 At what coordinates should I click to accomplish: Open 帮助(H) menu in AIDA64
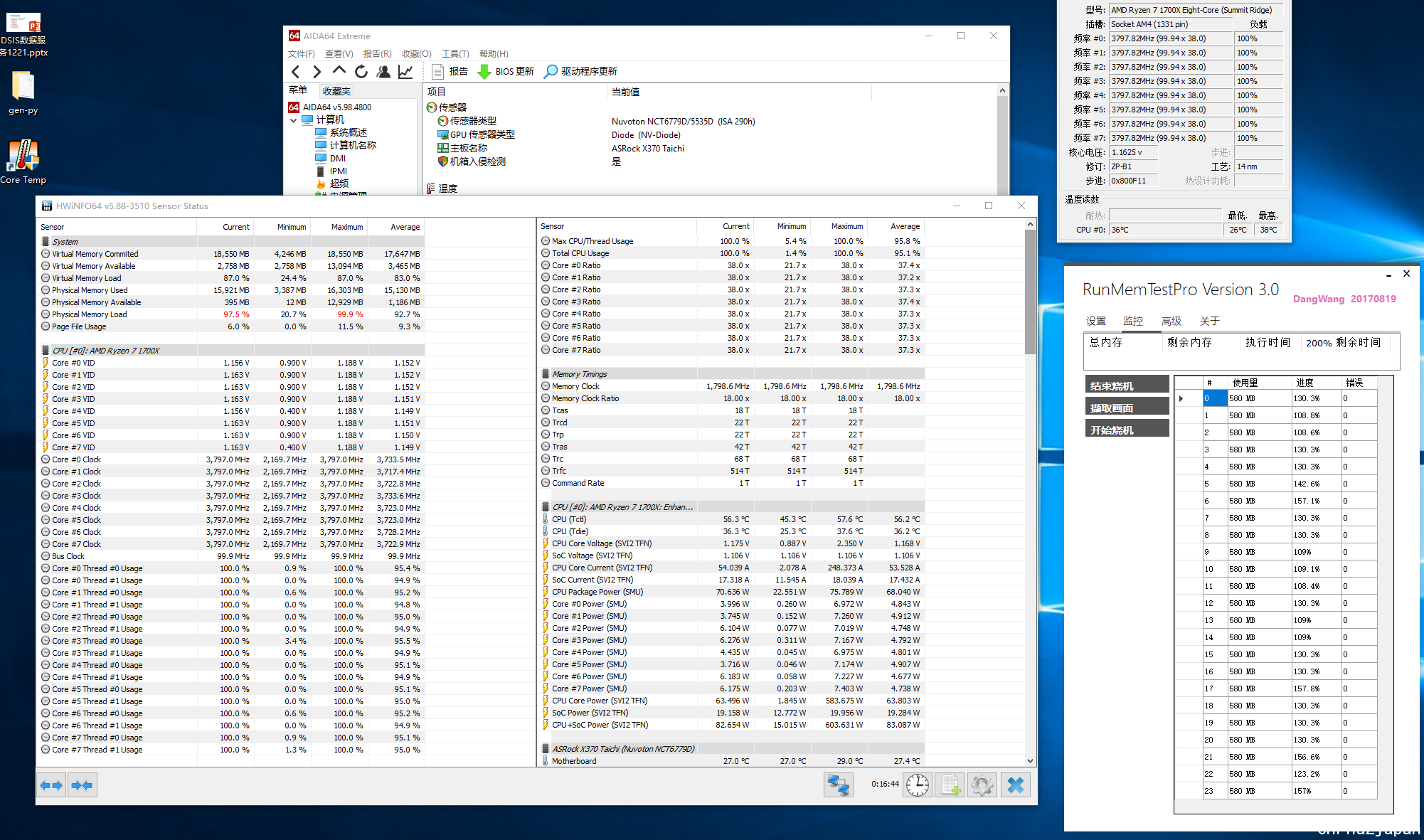tap(494, 53)
